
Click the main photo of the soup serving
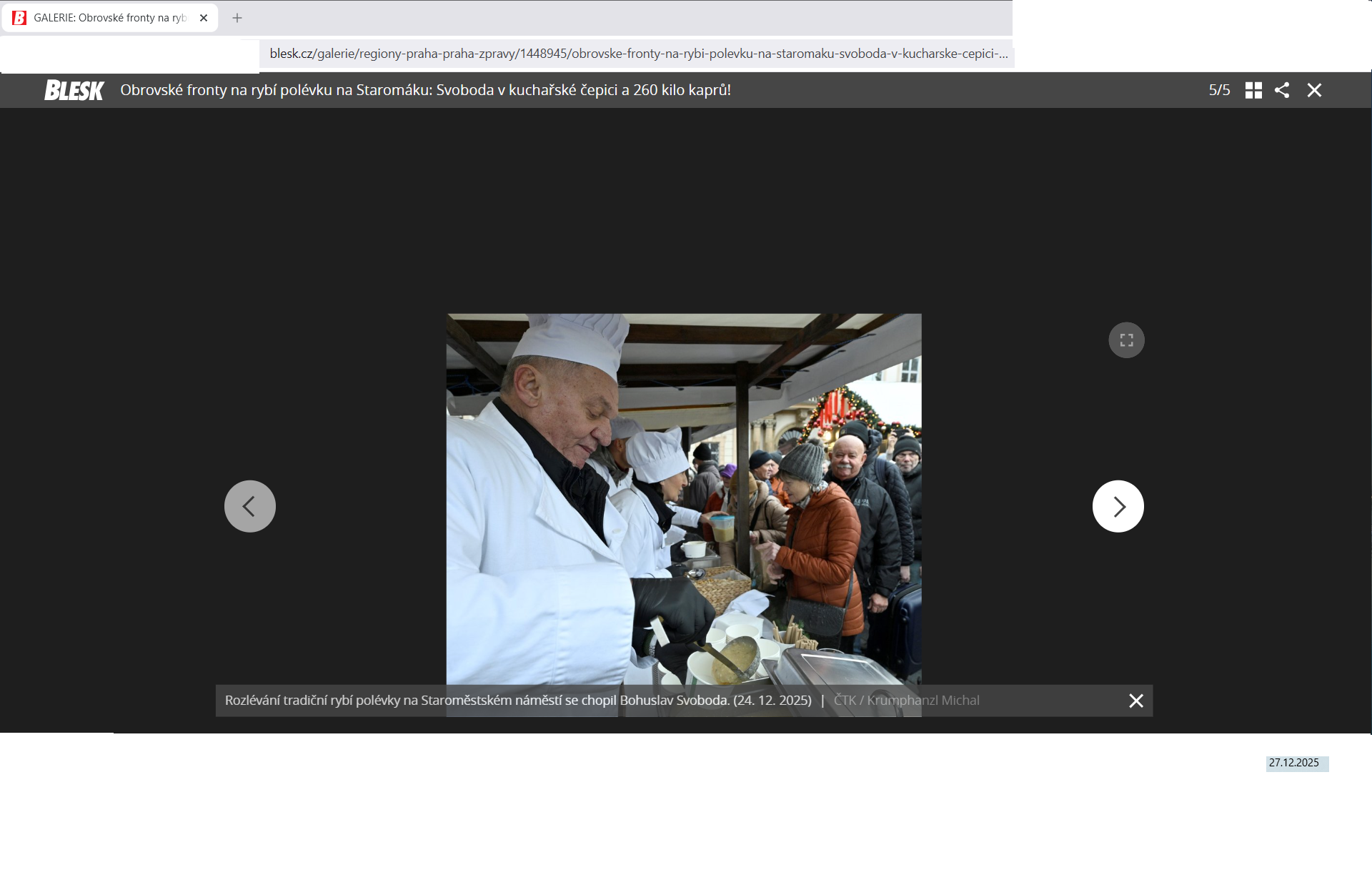684,499
